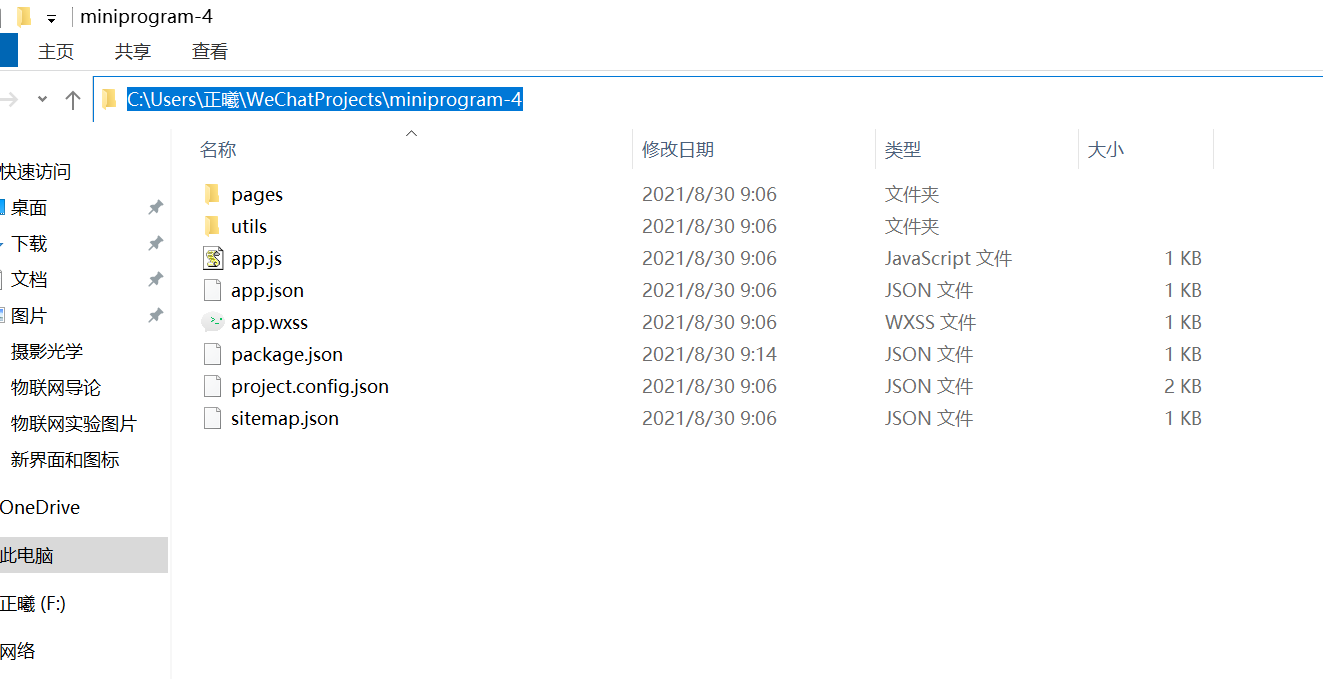Click the Up arrow to parent folder
Screen dimensions: 1323x679
point(72,99)
